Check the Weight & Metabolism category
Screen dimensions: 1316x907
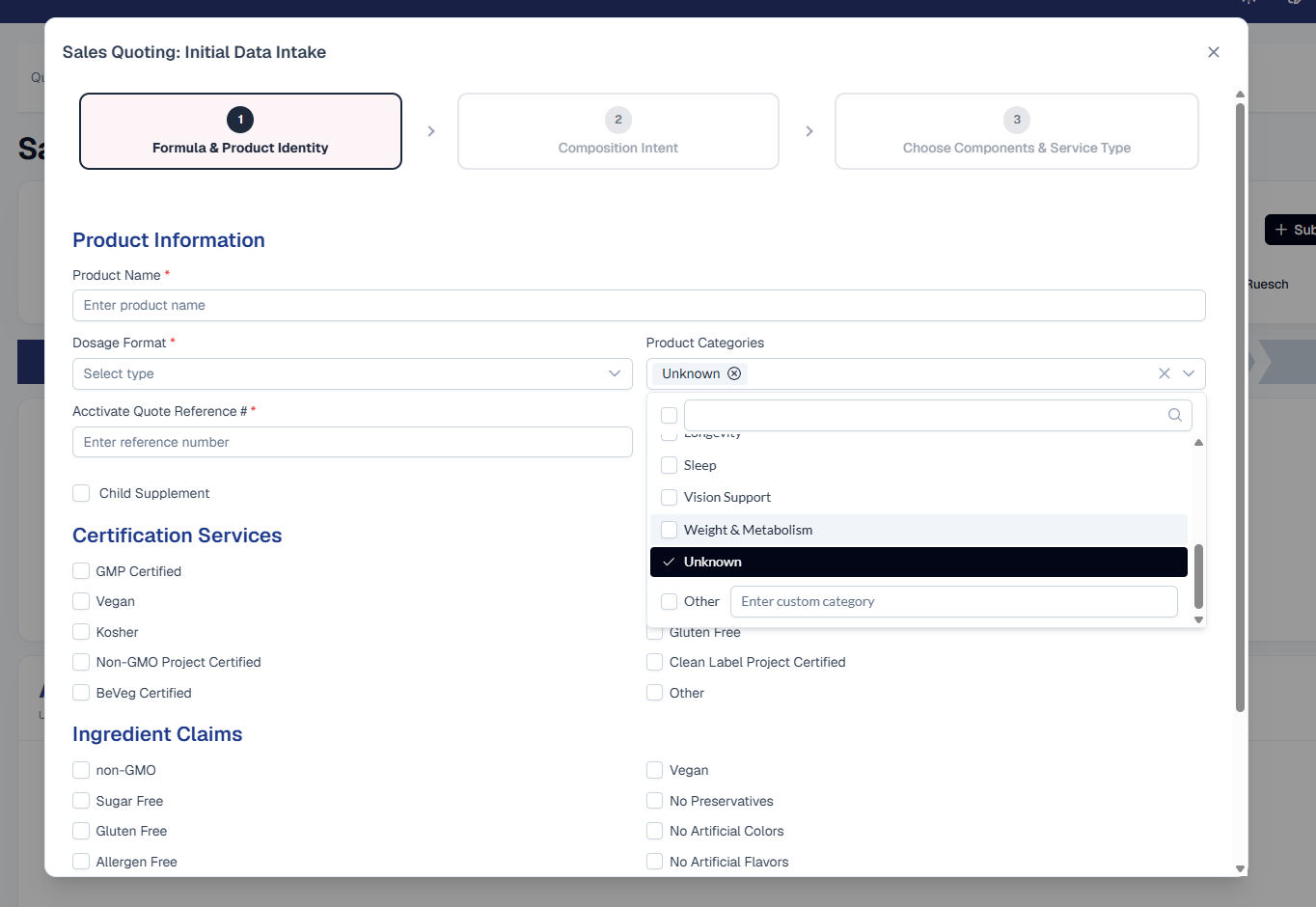pyautogui.click(x=669, y=530)
